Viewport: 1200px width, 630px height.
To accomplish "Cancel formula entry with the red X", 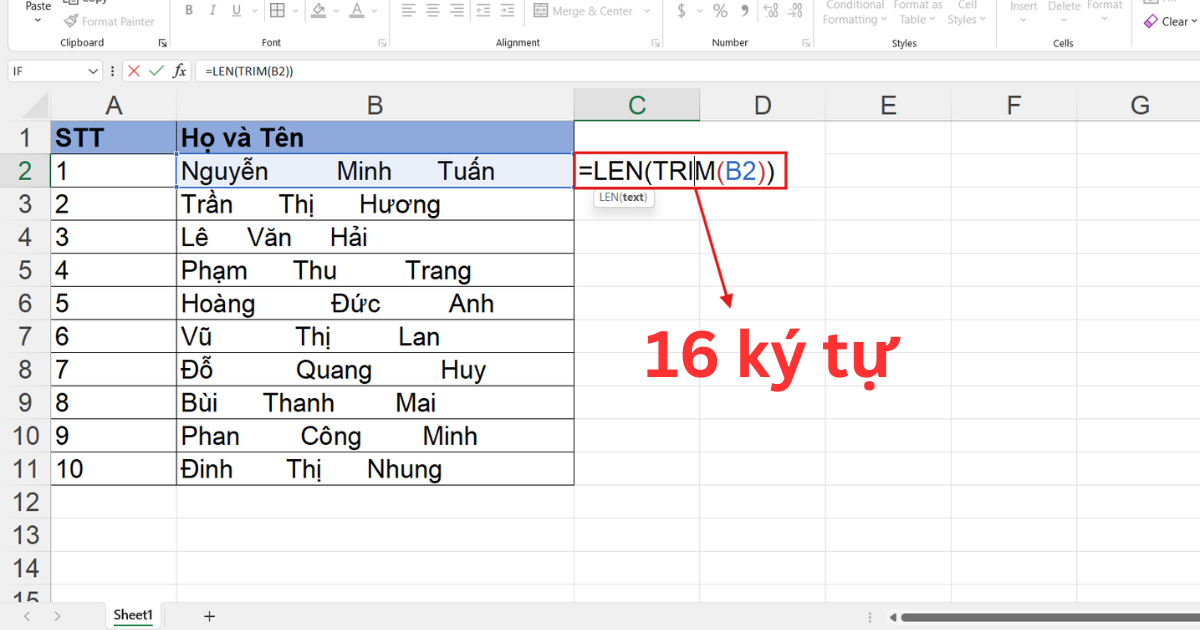I will coord(134,71).
